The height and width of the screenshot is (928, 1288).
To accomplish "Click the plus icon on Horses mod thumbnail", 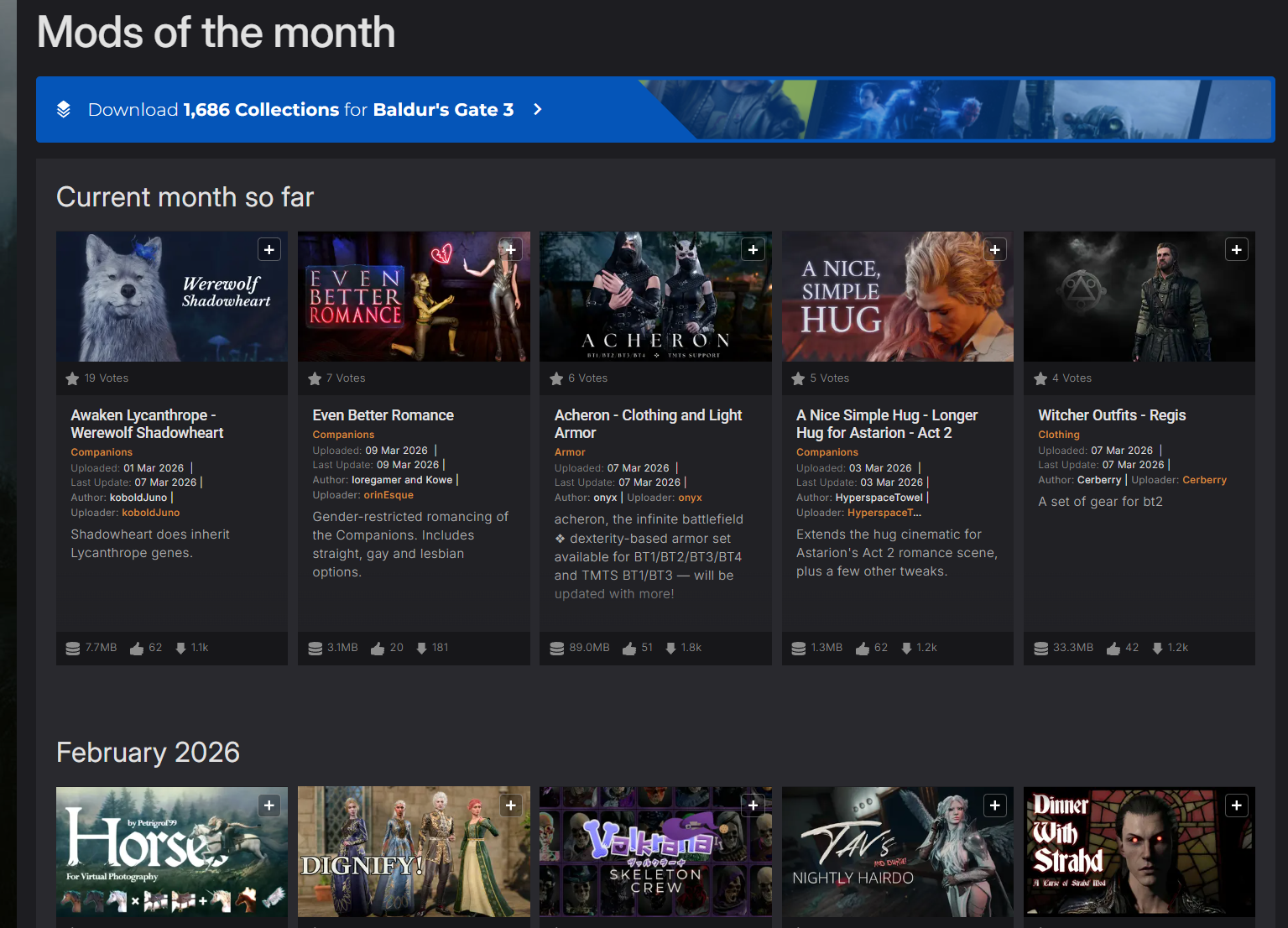I will coord(269,805).
